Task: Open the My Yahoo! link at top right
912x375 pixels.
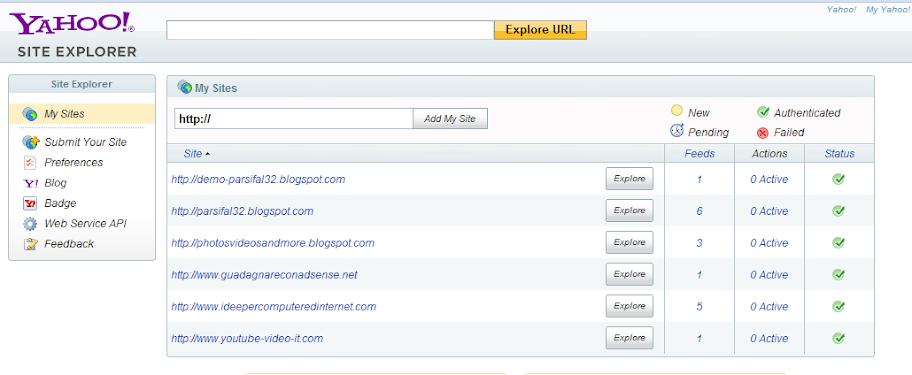Action: pos(888,10)
